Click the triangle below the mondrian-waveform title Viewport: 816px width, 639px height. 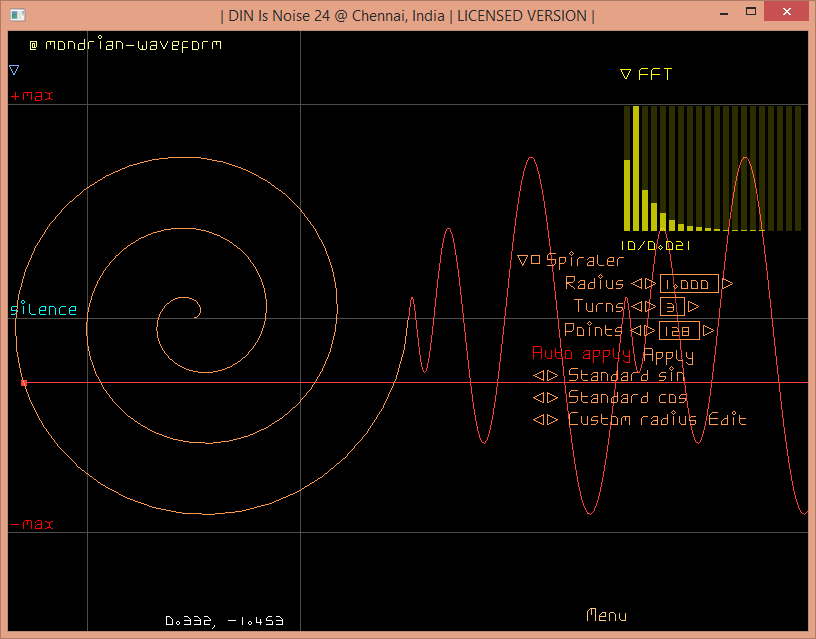[x=14, y=70]
